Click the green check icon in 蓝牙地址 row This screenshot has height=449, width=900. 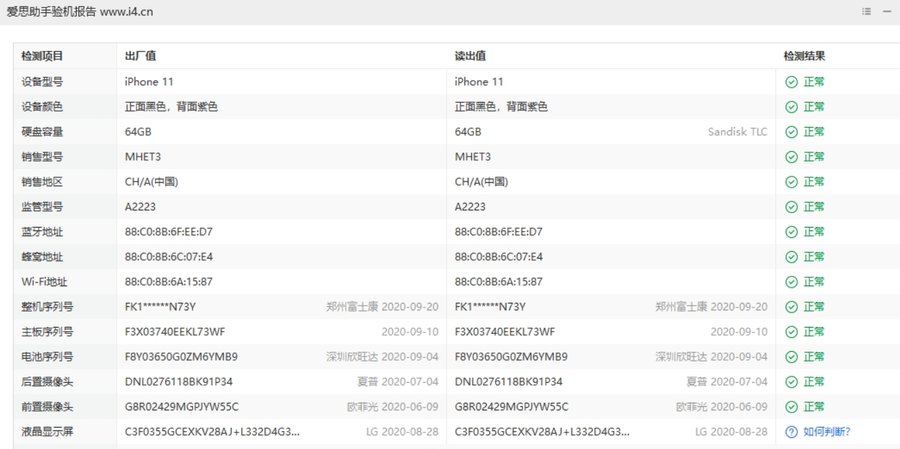[x=792, y=232]
